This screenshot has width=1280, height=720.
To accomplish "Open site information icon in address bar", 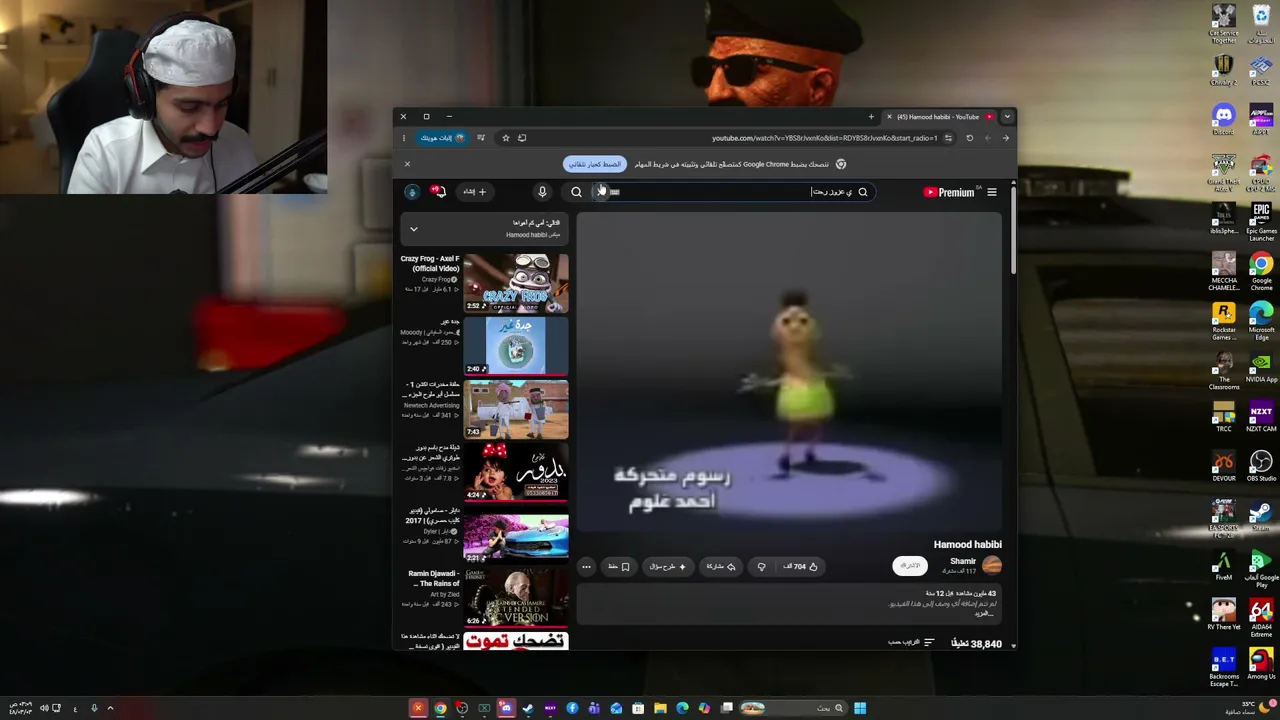I will 948,138.
